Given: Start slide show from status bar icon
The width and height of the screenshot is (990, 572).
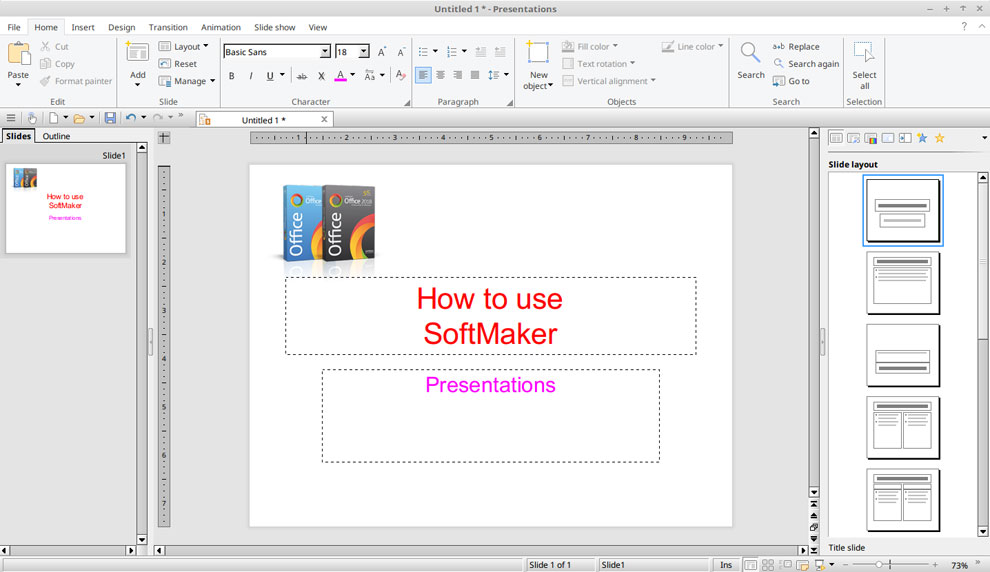Looking at the screenshot, I should pyautogui.click(x=820, y=565).
